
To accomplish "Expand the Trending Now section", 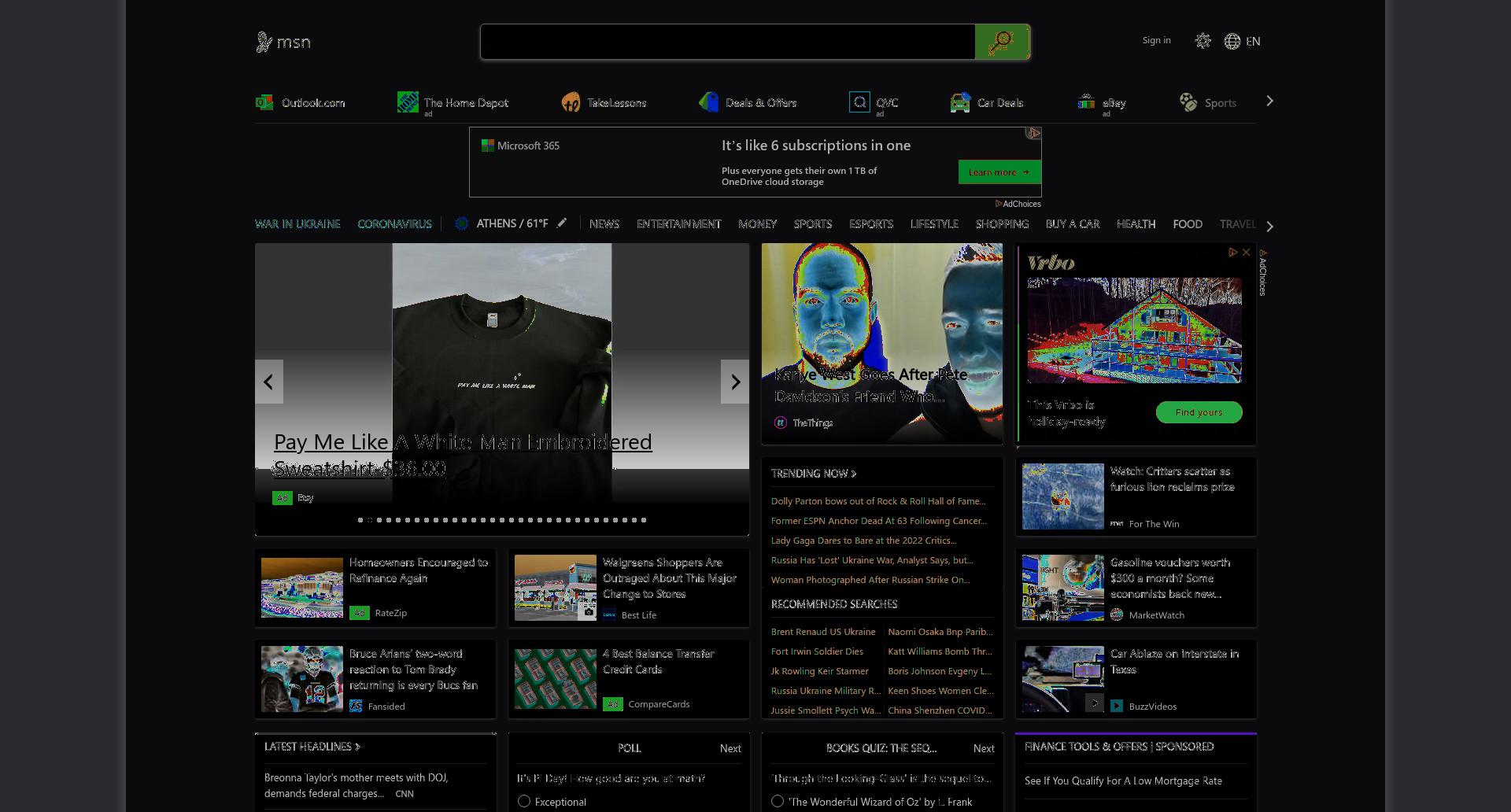I will click(814, 473).
